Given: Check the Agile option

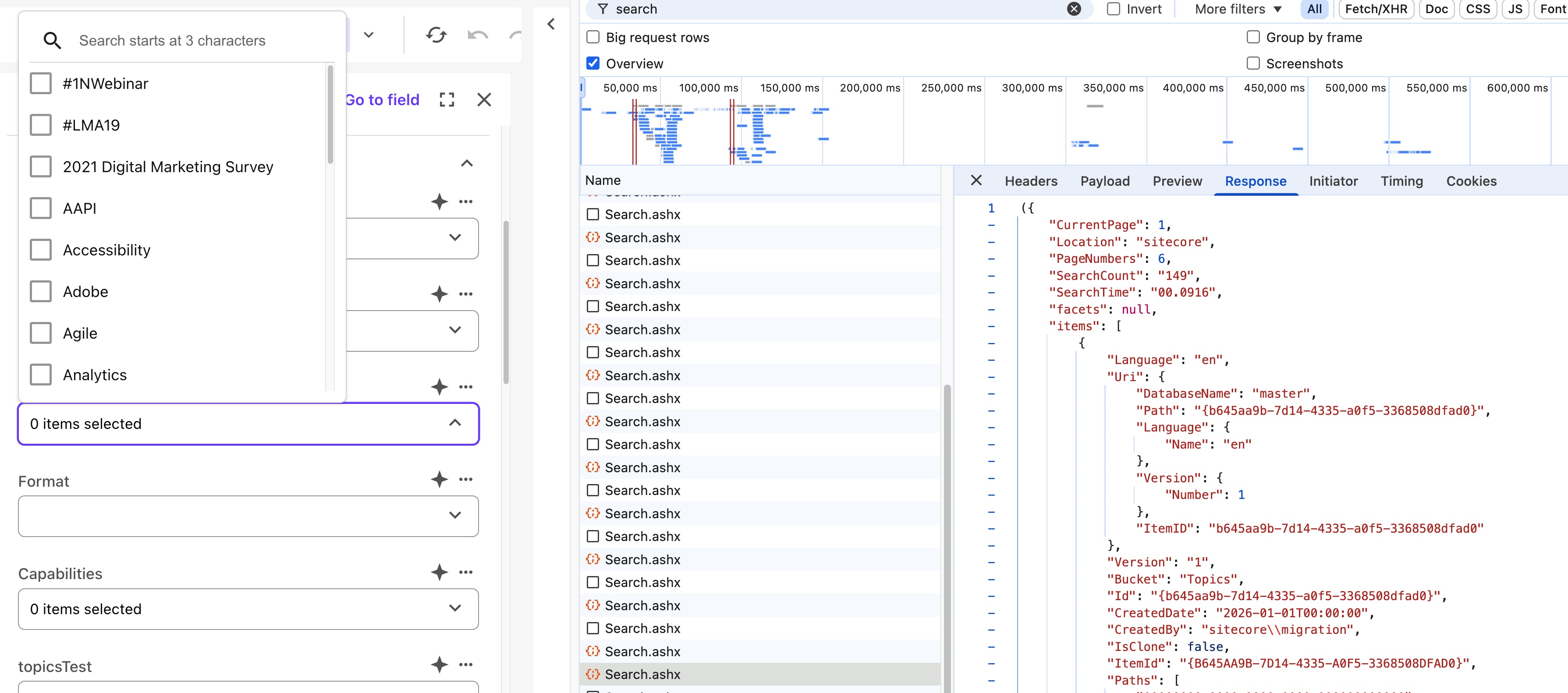Looking at the screenshot, I should pos(41,333).
